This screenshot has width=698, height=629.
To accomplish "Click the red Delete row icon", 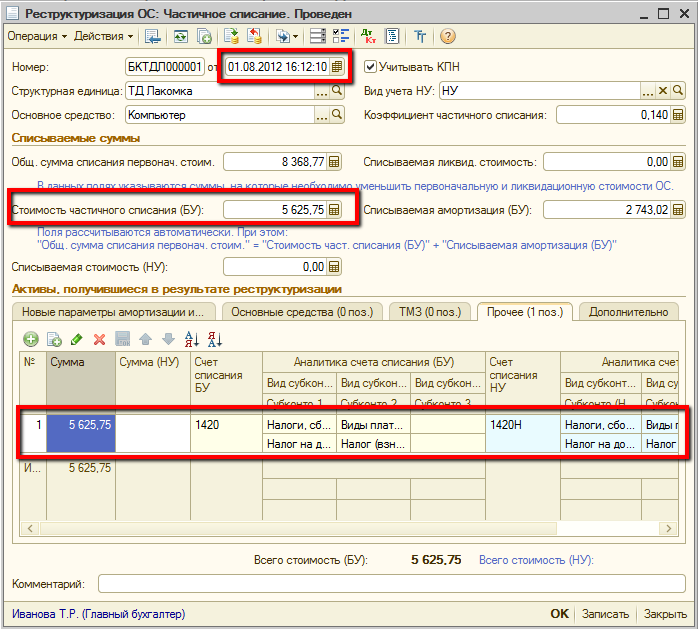I will coord(99,340).
